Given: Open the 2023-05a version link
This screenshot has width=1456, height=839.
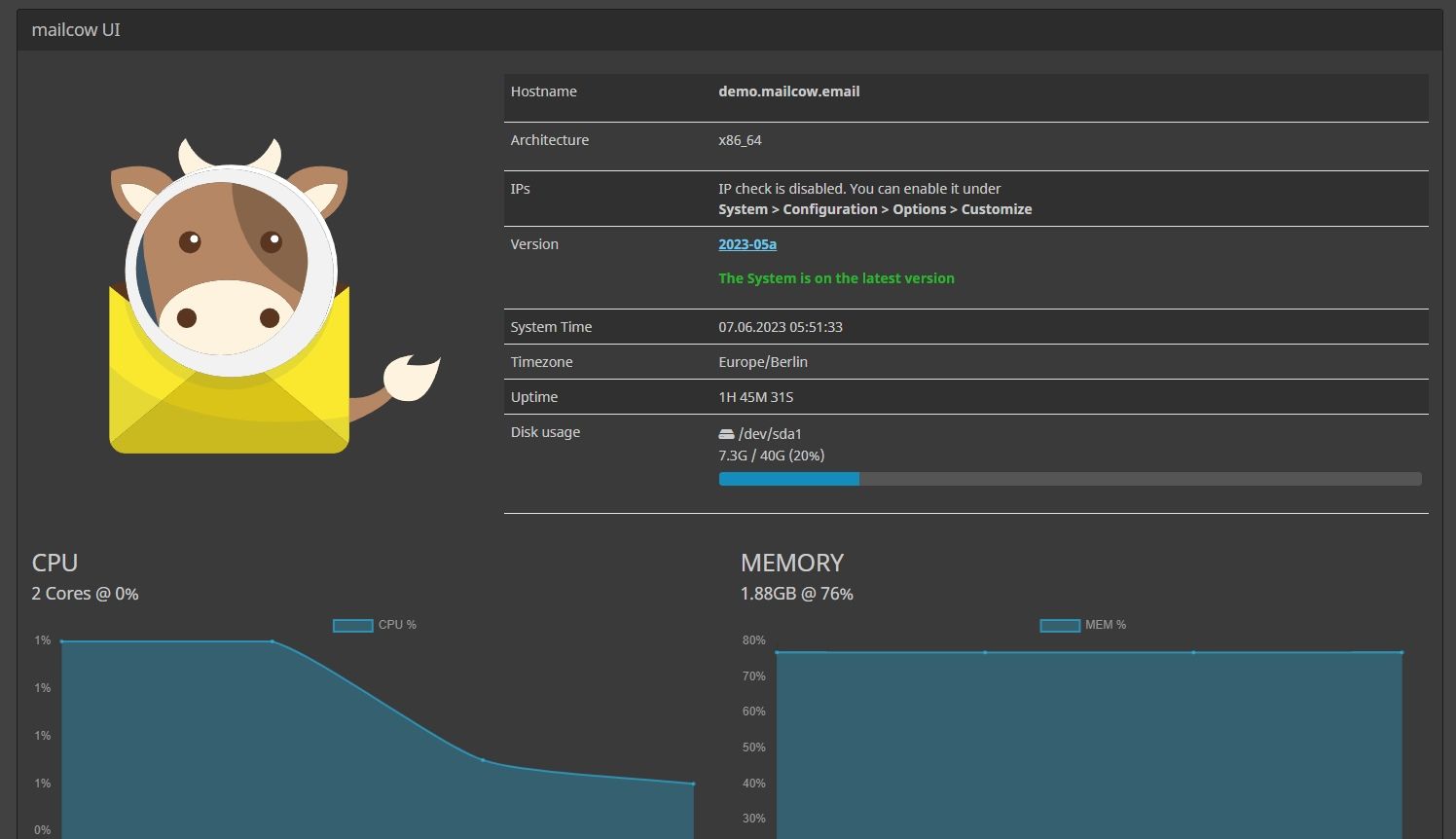Looking at the screenshot, I should pos(747,244).
